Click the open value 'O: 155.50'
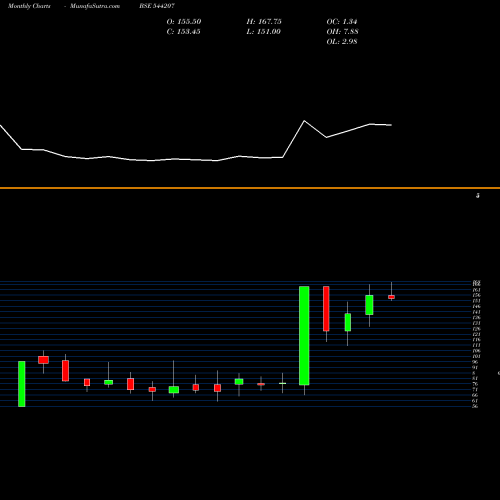The height and width of the screenshot is (500, 500). coord(184,22)
